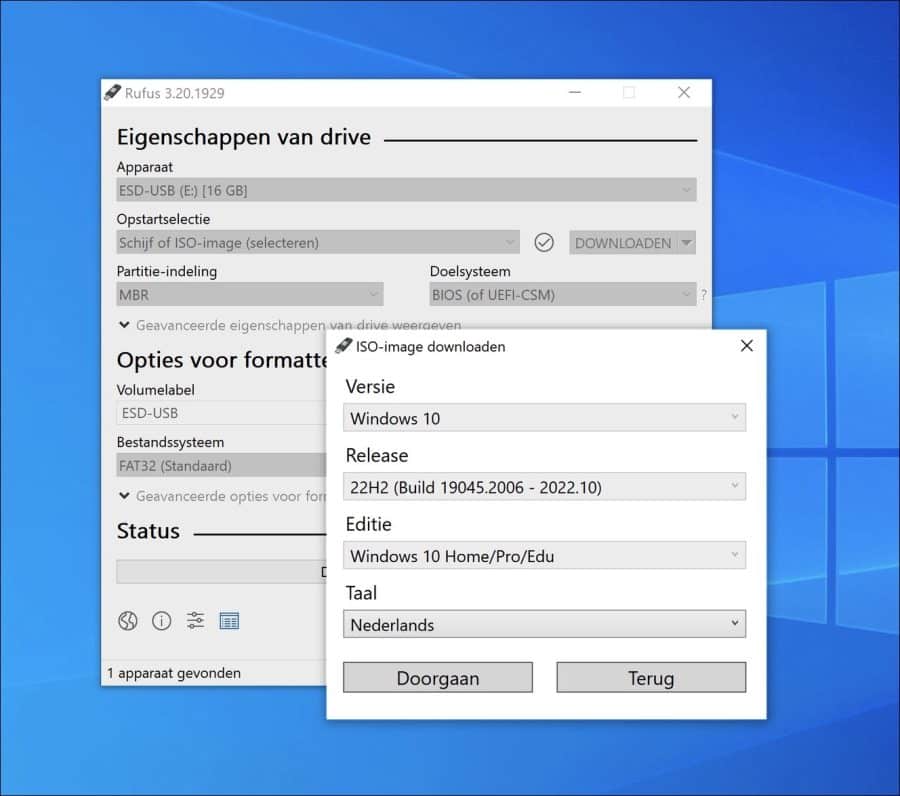
Task: Click the 'Bestandssysteem' label
Action: [170, 442]
